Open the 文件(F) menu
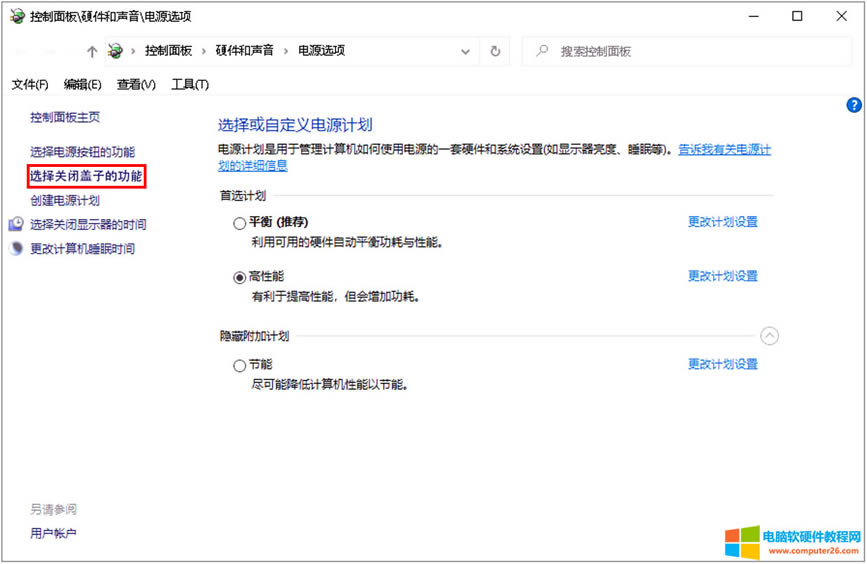Screen dimensions: 867x564 click(29, 84)
